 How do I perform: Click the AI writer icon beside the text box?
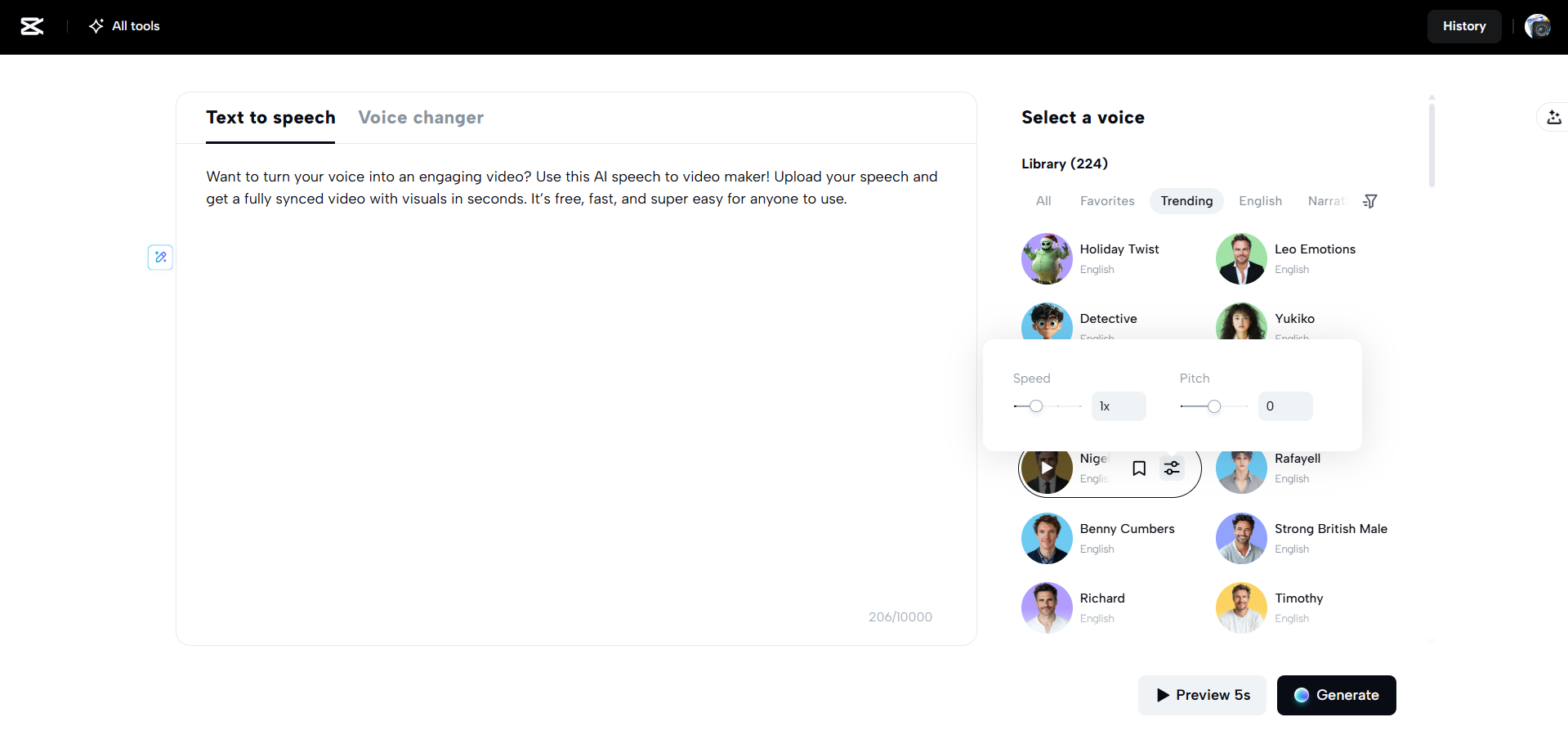[x=160, y=258]
